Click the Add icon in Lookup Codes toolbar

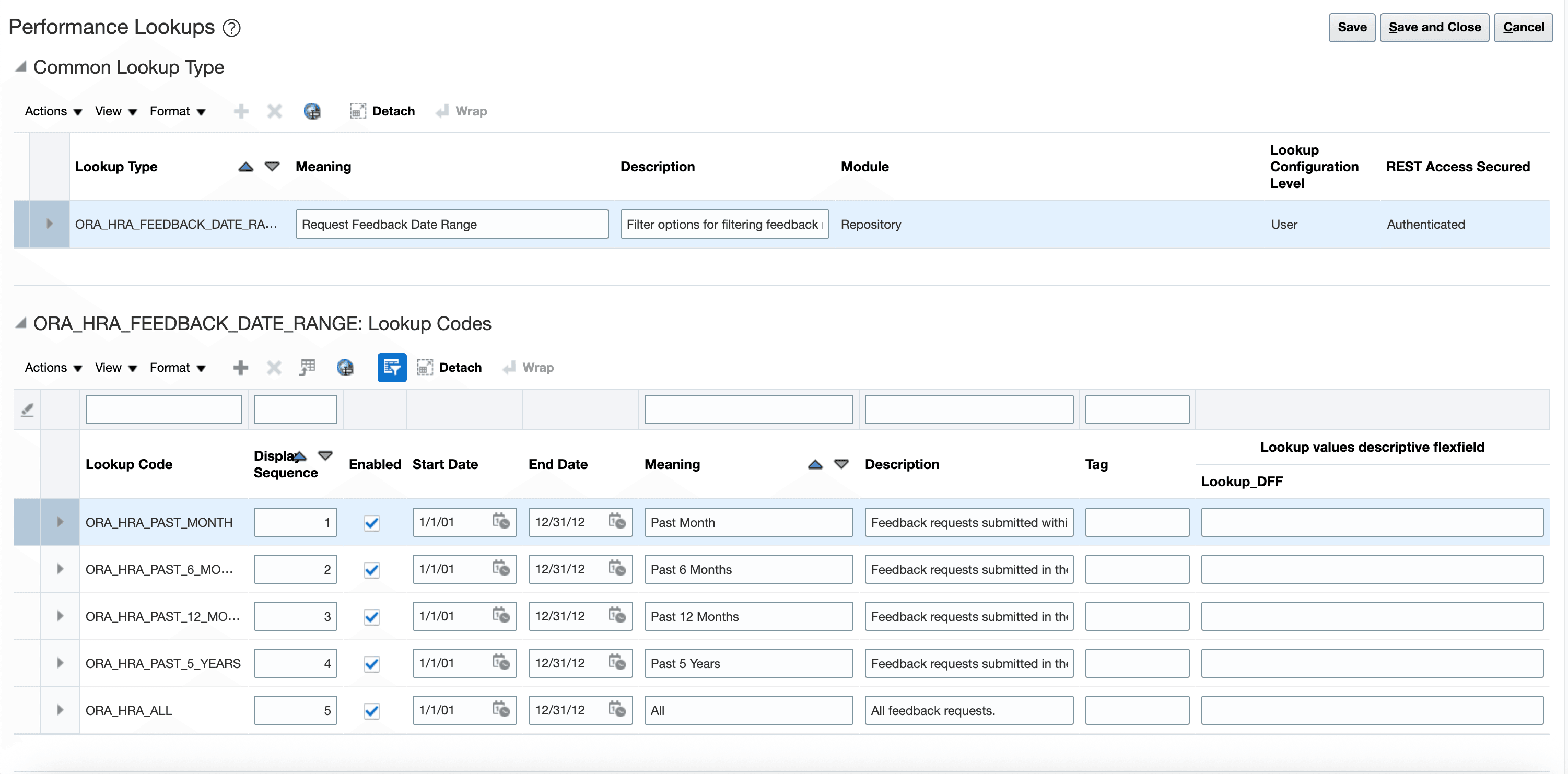click(x=241, y=368)
